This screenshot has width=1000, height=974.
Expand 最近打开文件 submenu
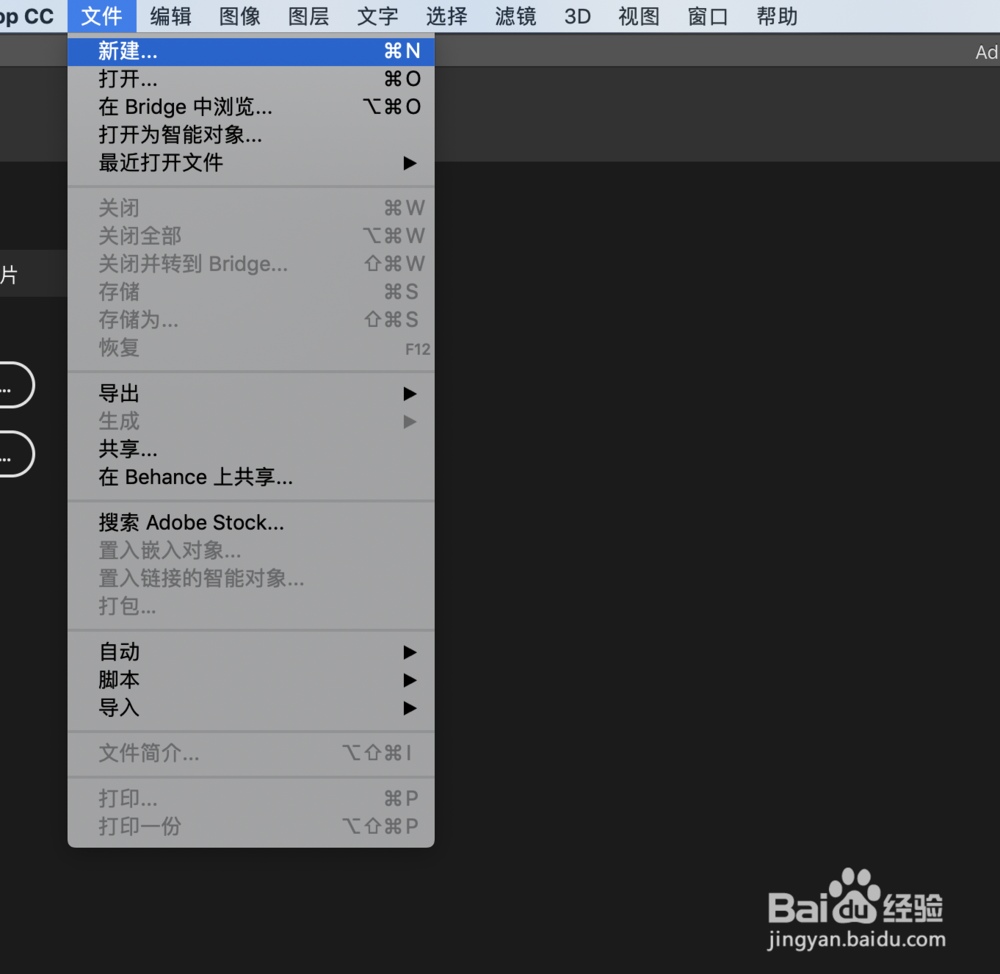pos(251,163)
